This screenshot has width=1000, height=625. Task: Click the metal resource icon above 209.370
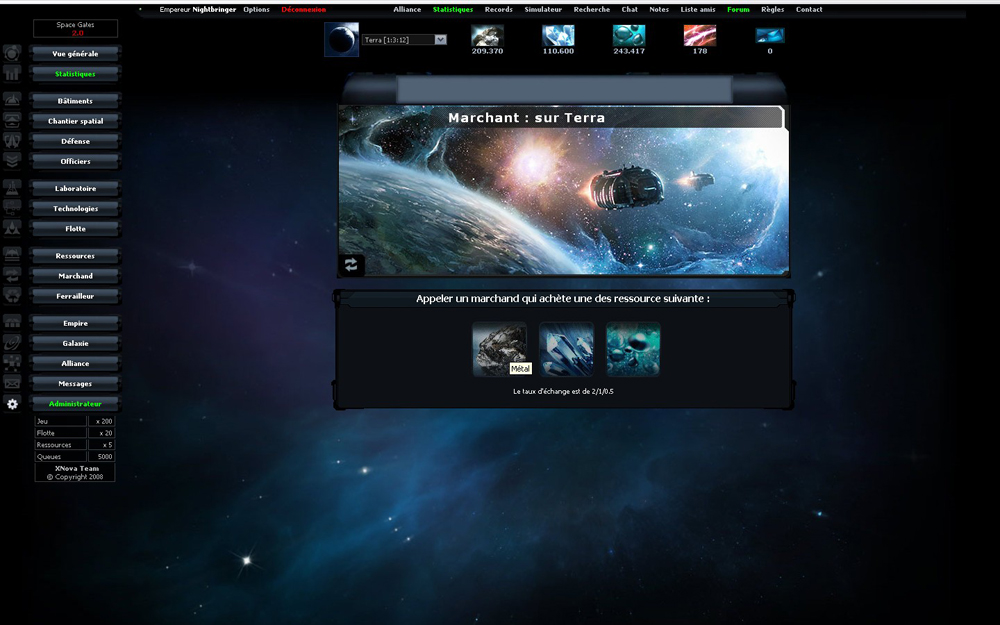point(487,35)
